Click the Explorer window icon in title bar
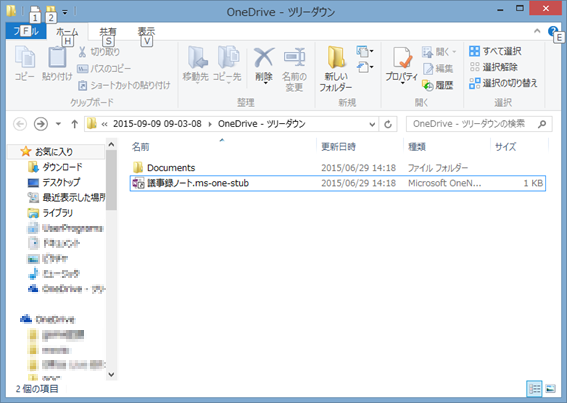 11,10
